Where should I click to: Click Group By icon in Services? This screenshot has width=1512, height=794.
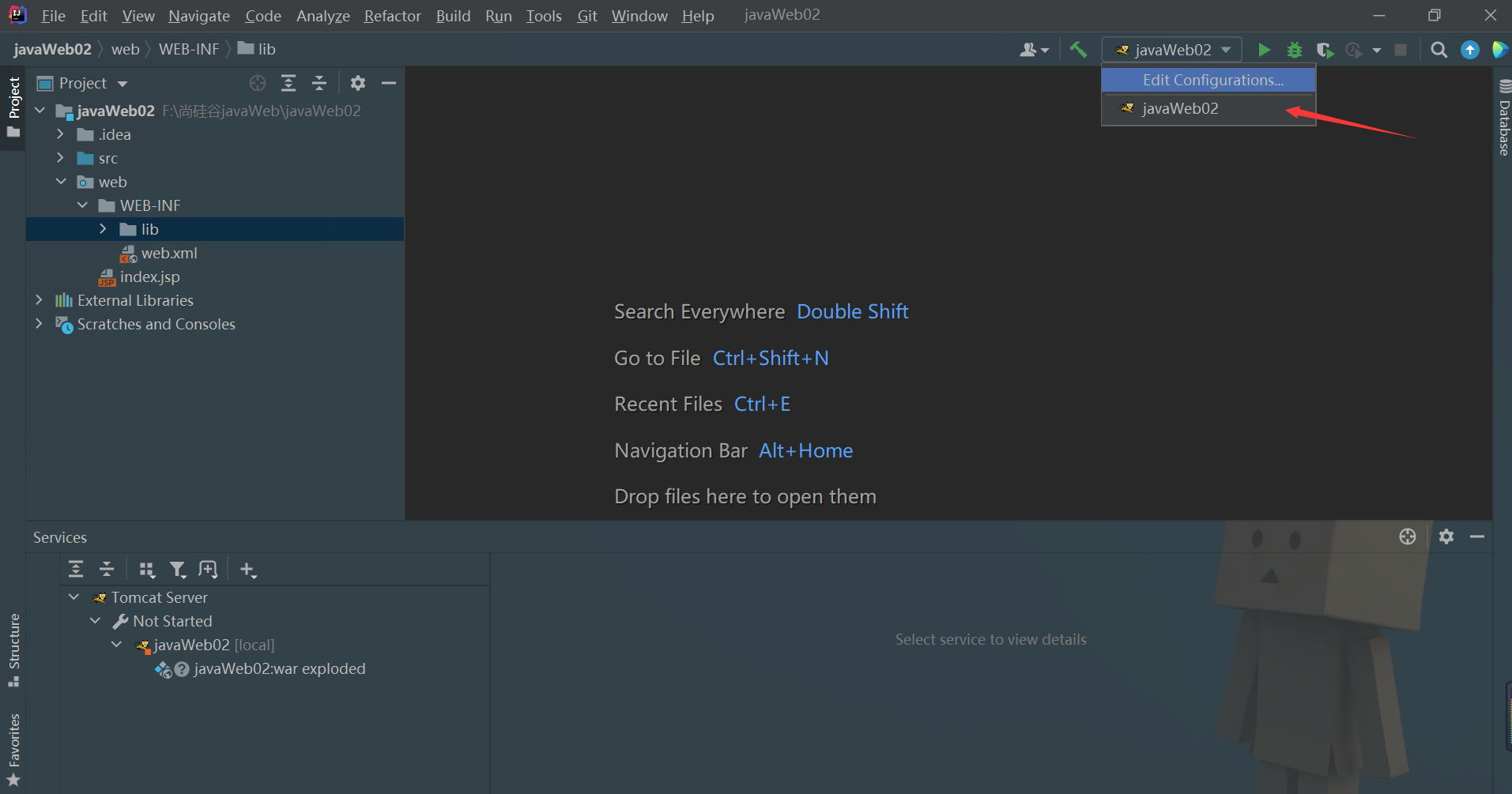coord(147,570)
